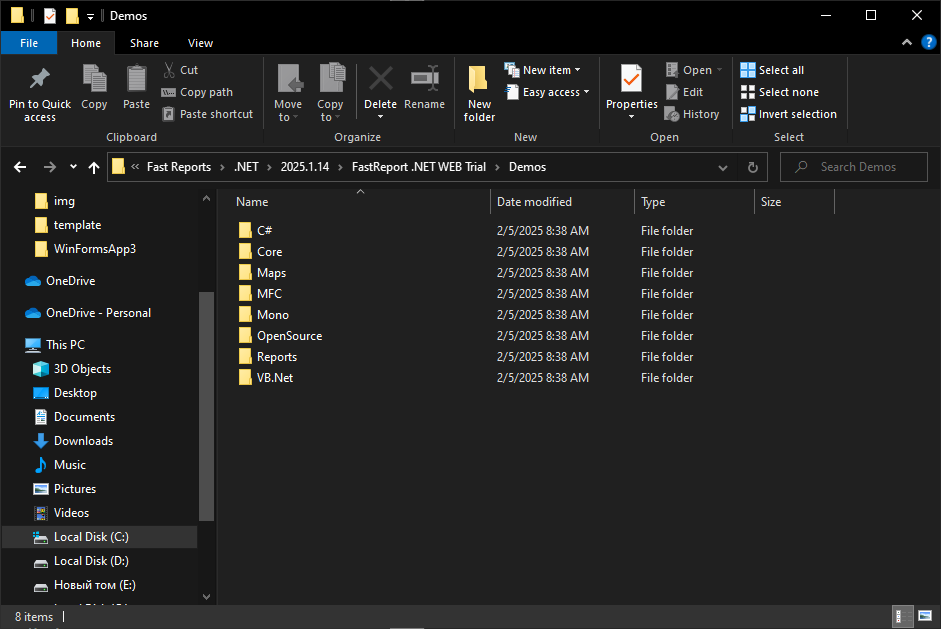The image size is (941, 629).
Task: Click the Search Demos field
Action: point(853,167)
